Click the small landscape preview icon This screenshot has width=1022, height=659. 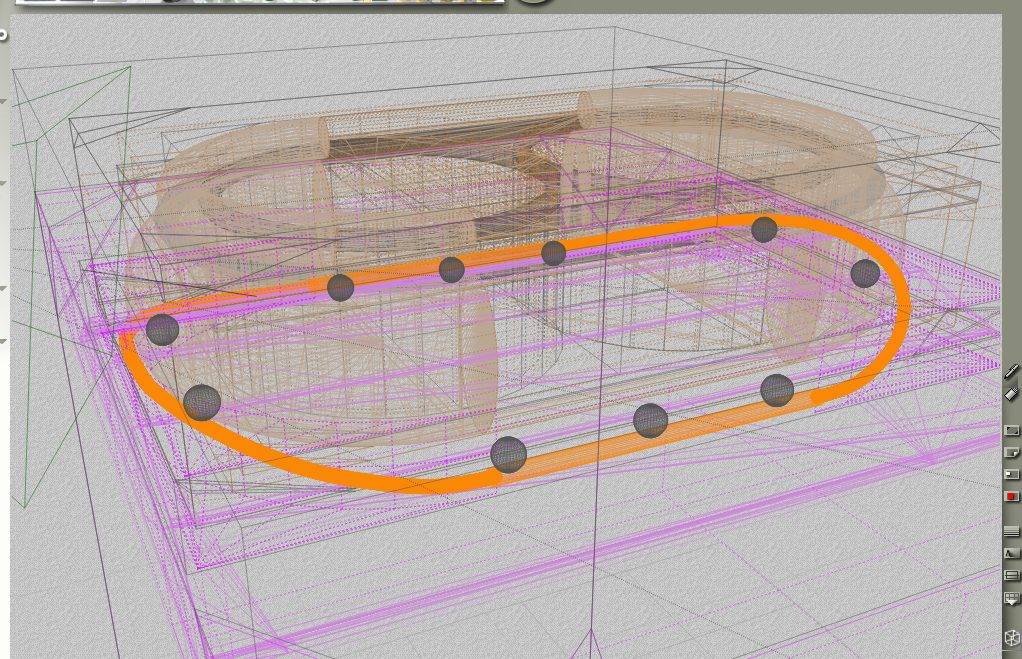(1011, 553)
